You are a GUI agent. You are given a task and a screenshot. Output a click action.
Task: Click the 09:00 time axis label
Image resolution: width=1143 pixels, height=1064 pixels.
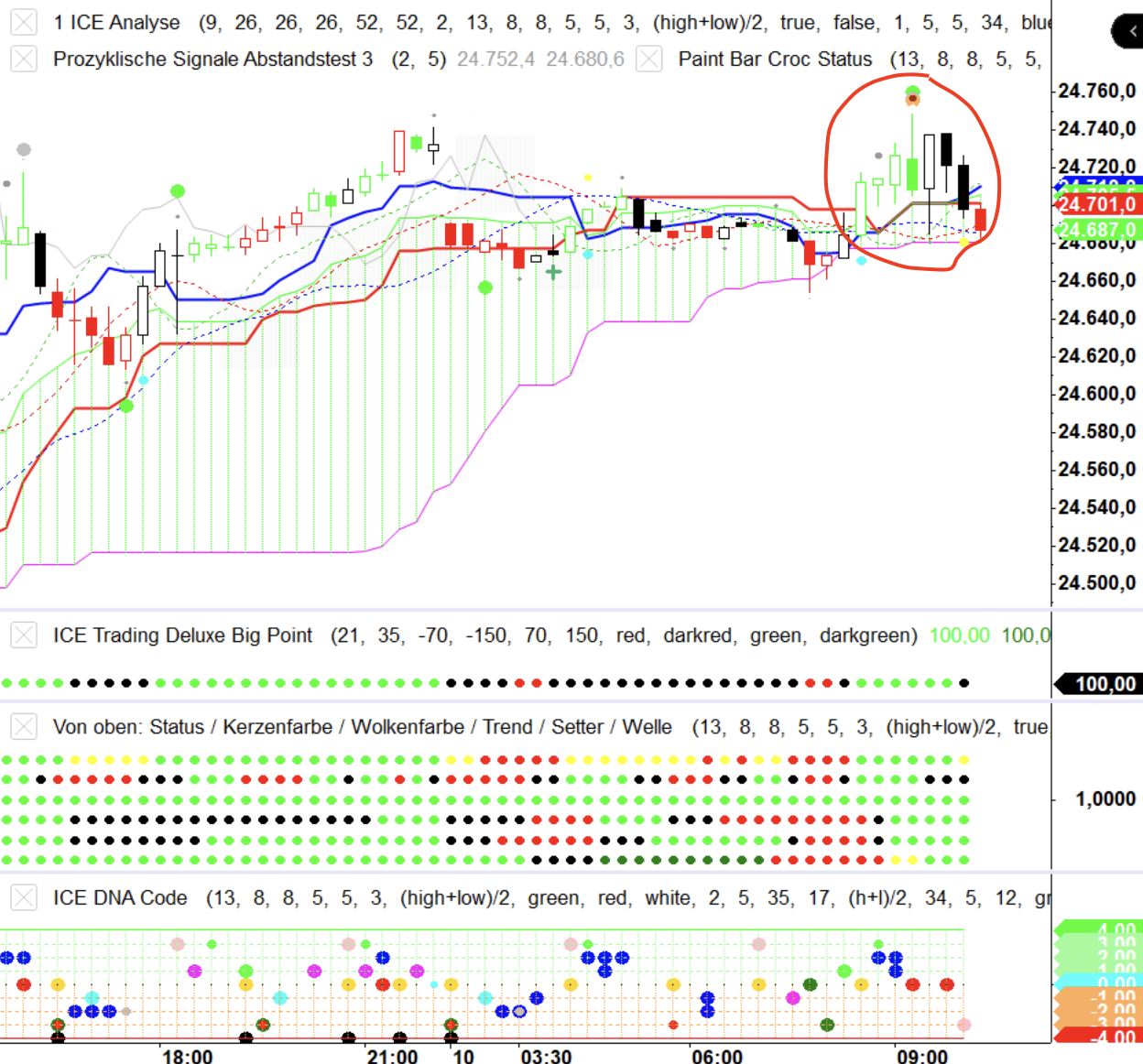[x=921, y=1056]
